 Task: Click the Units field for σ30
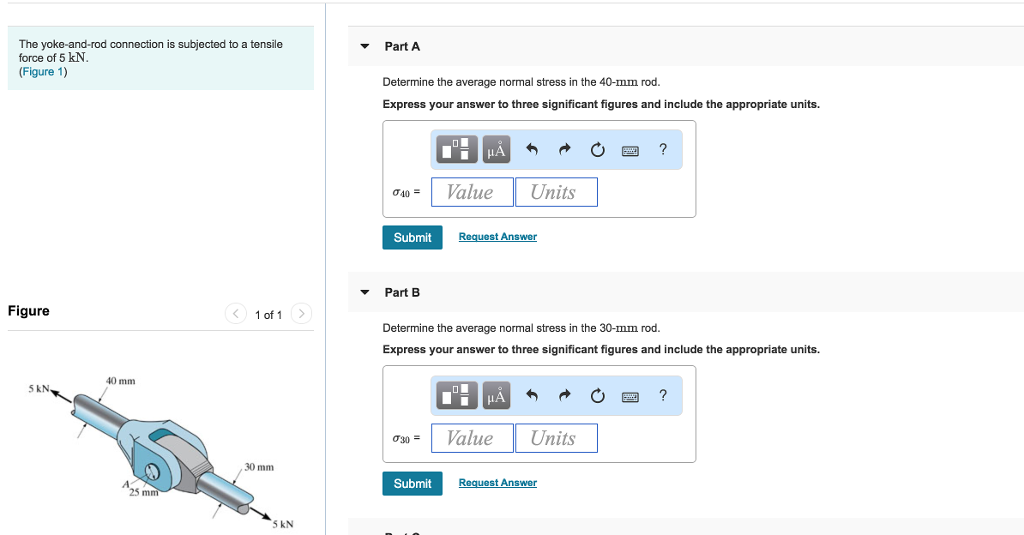pyautogui.click(x=556, y=438)
